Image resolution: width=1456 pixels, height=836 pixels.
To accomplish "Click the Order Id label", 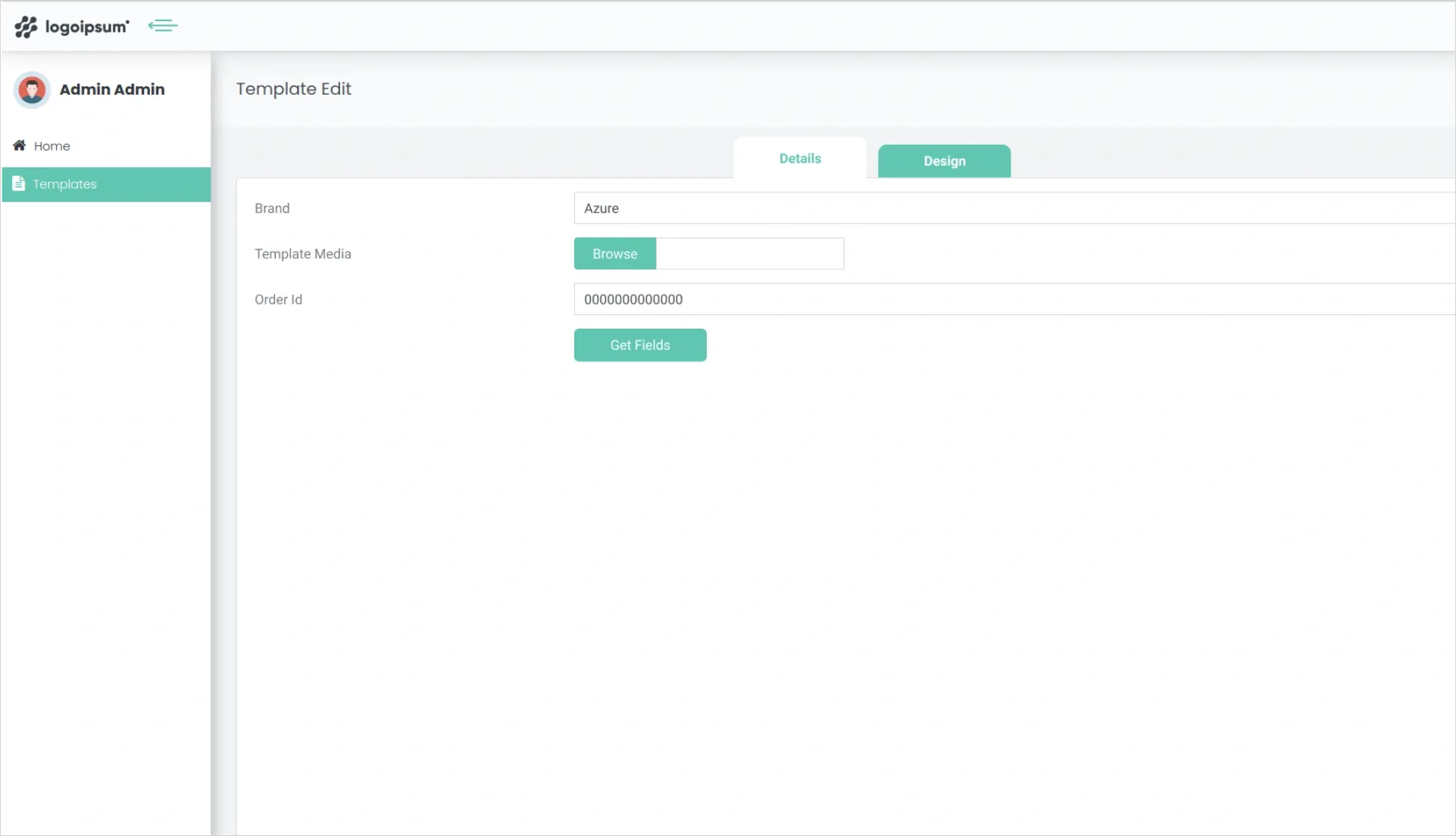I will 278,299.
